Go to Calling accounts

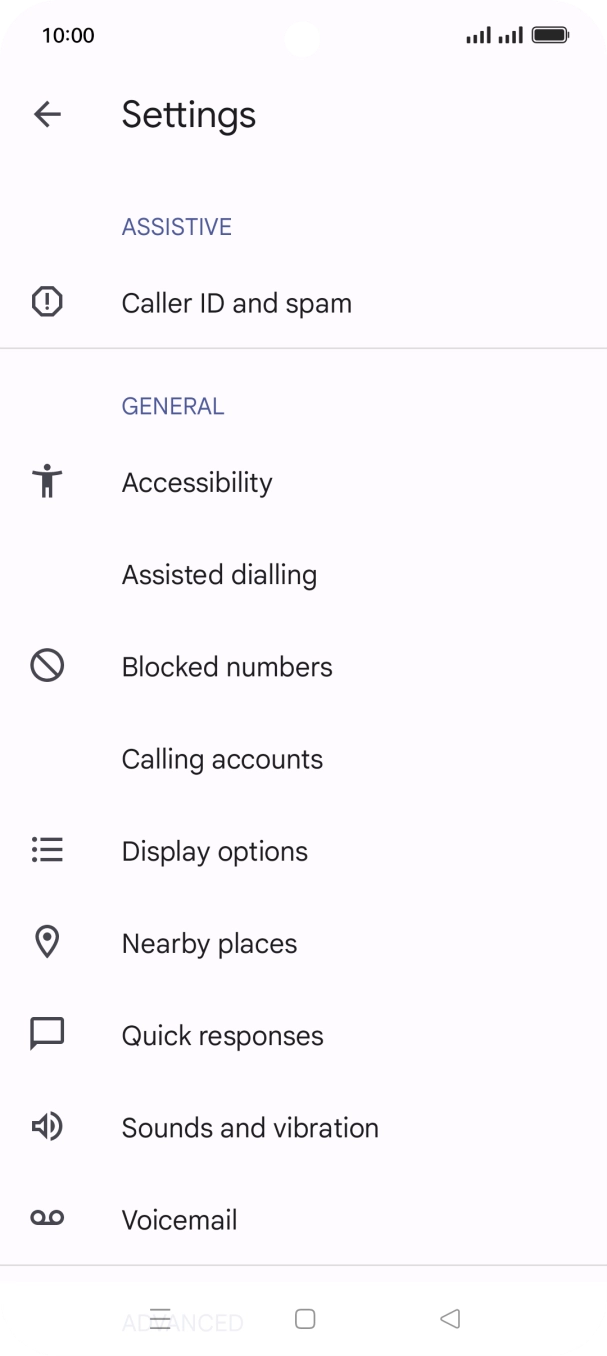pyautogui.click(x=222, y=759)
